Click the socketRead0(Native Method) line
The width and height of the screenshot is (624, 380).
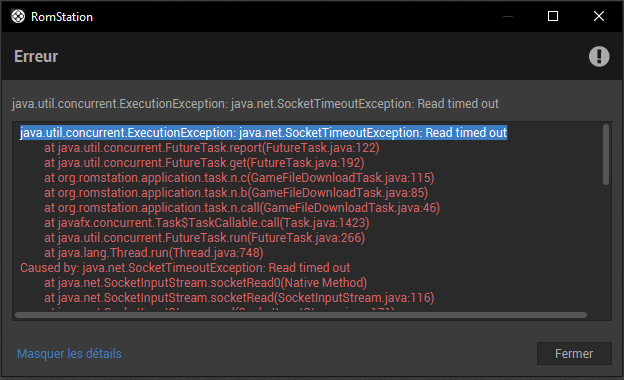tap(205, 283)
